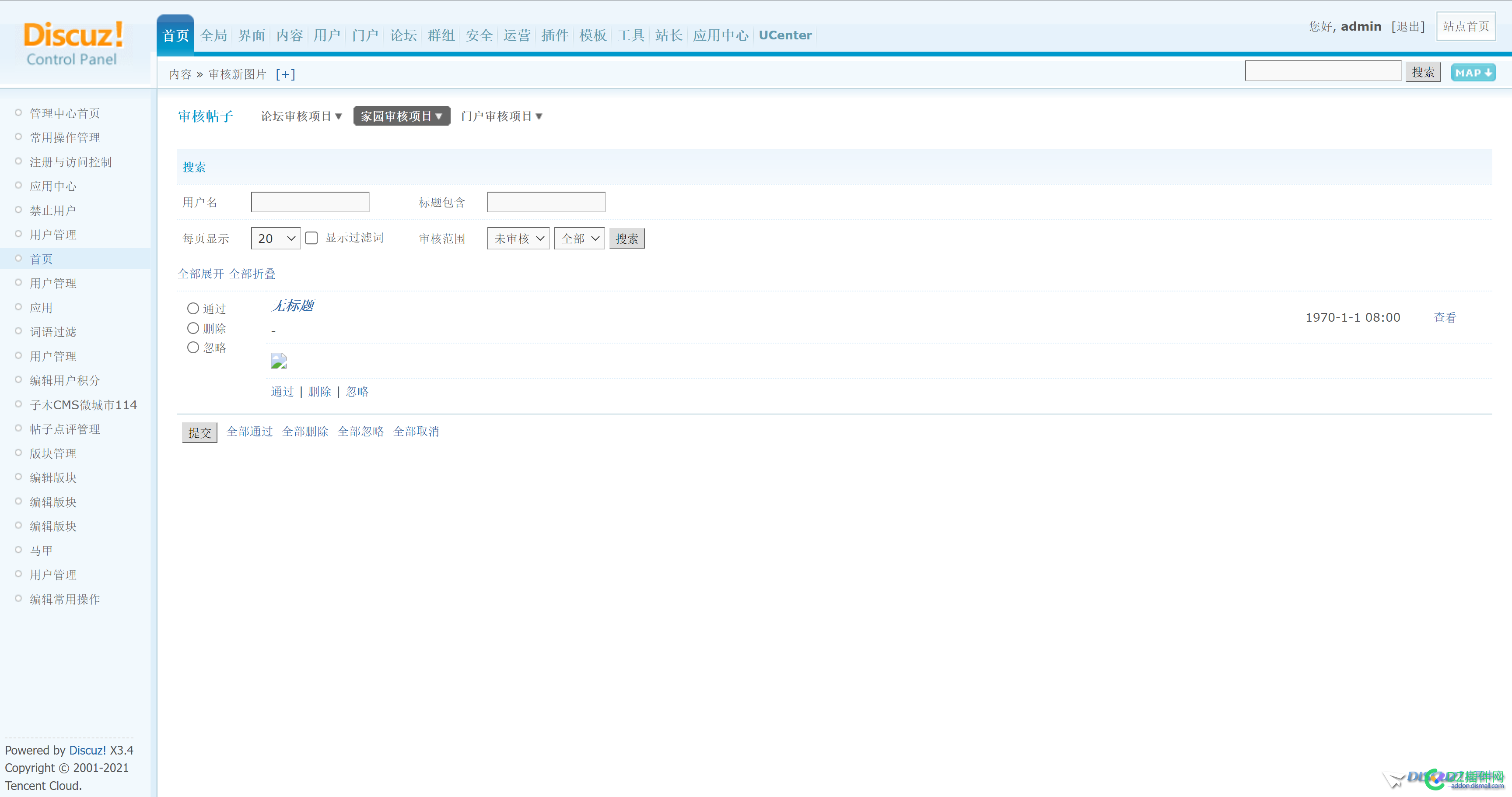This screenshot has width=1512, height=797.
Task: Click the [退出] logout link
Action: (1408, 26)
